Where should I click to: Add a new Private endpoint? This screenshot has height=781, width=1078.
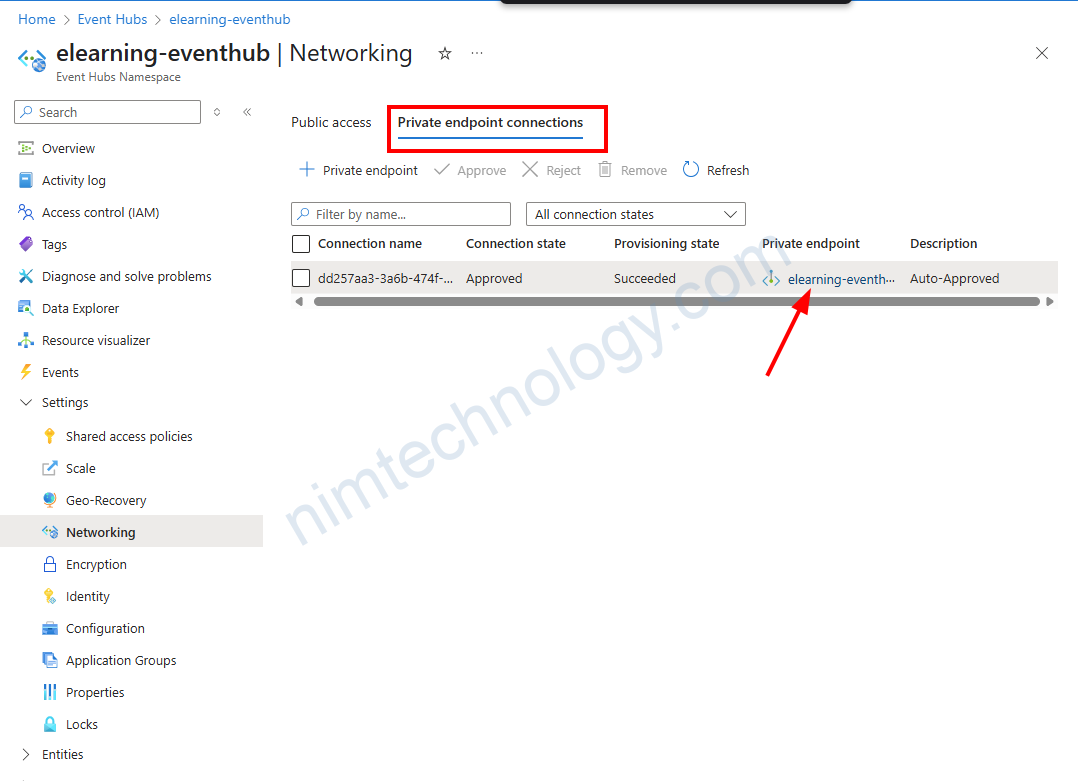click(359, 170)
